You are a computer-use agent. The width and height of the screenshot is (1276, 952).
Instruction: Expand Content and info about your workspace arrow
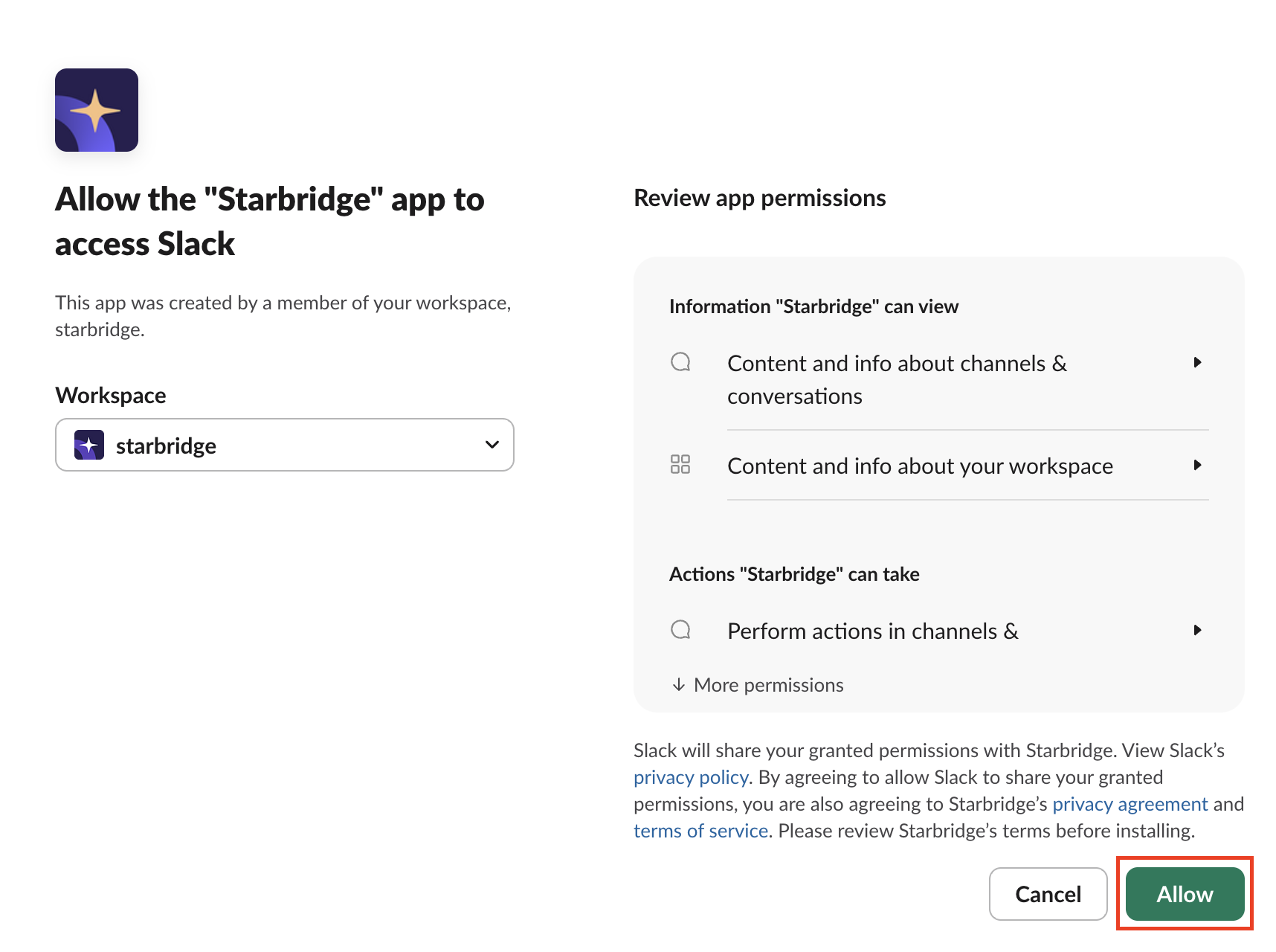[x=1197, y=465]
